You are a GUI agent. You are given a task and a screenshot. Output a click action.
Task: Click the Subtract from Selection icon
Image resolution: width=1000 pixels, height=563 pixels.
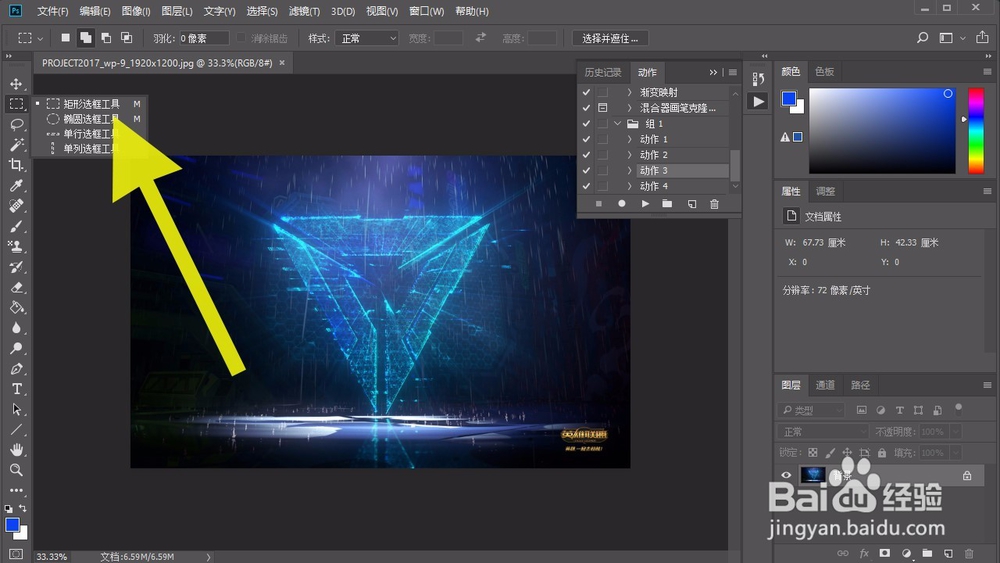click(x=107, y=38)
